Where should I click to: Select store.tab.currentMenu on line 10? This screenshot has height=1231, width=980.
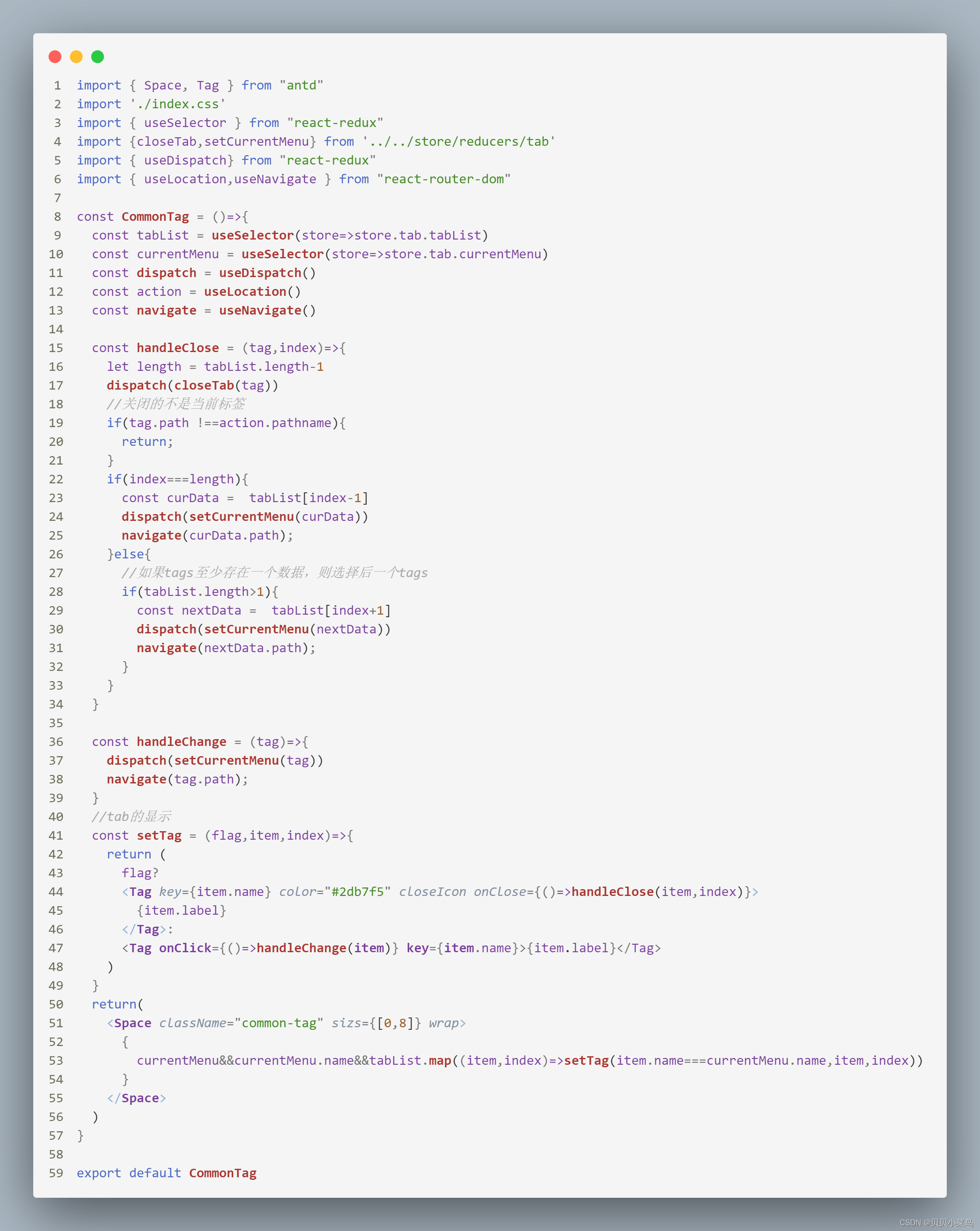tap(463, 254)
